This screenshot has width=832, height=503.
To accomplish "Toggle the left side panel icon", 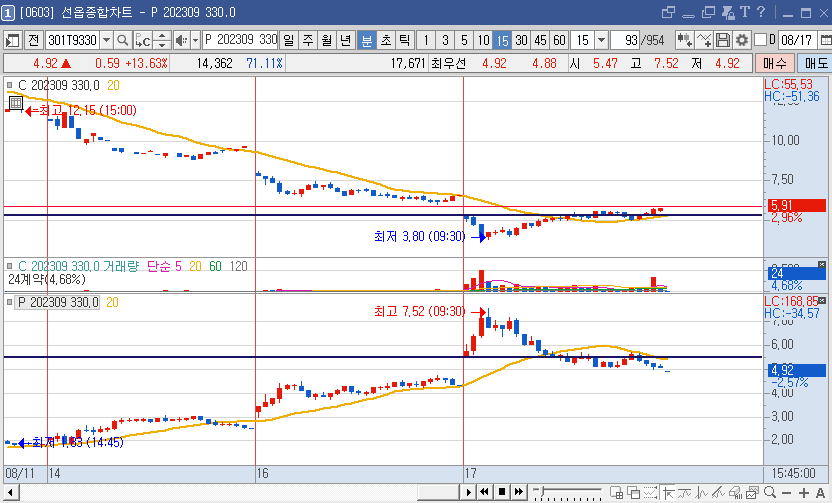I will 12,40.
